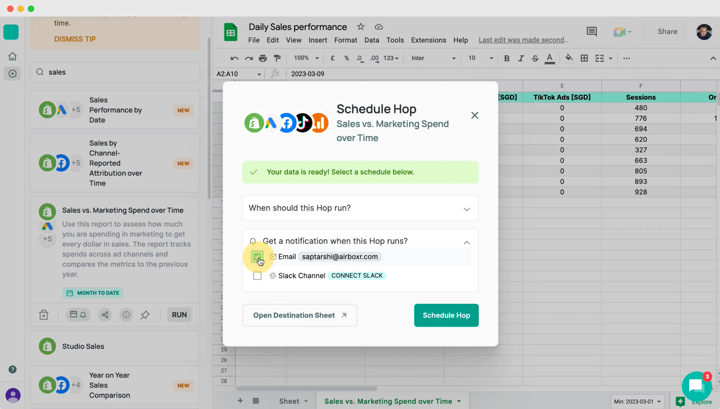Open the Data menu

372,40
